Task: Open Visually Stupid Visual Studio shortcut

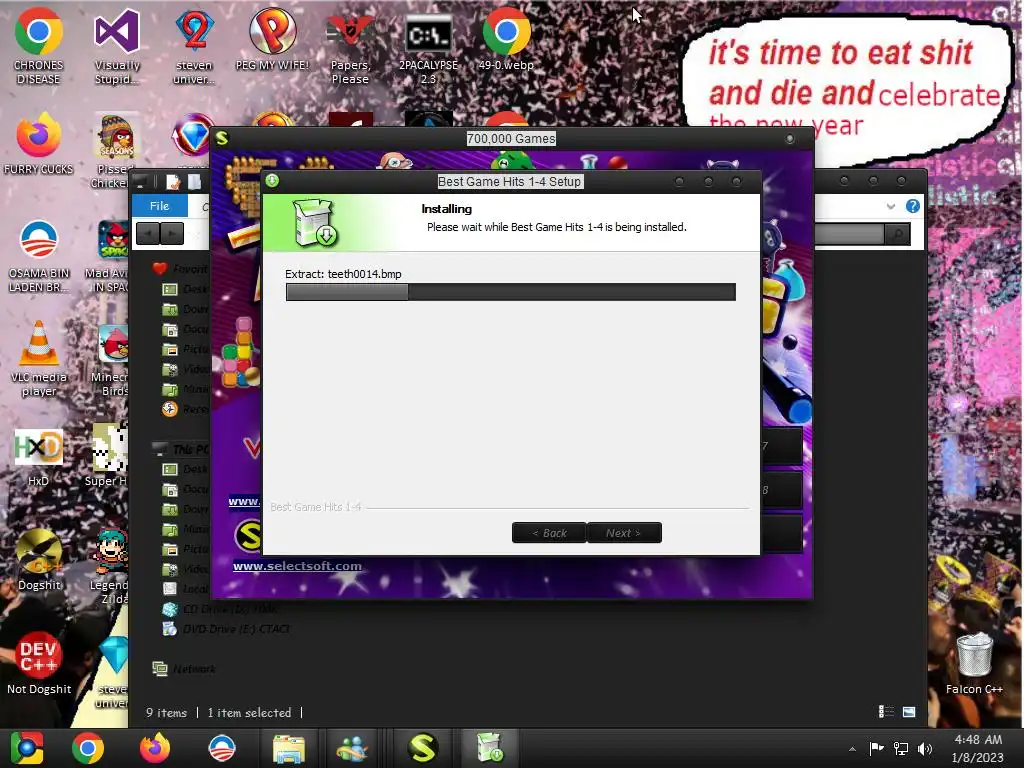Action: (x=117, y=46)
